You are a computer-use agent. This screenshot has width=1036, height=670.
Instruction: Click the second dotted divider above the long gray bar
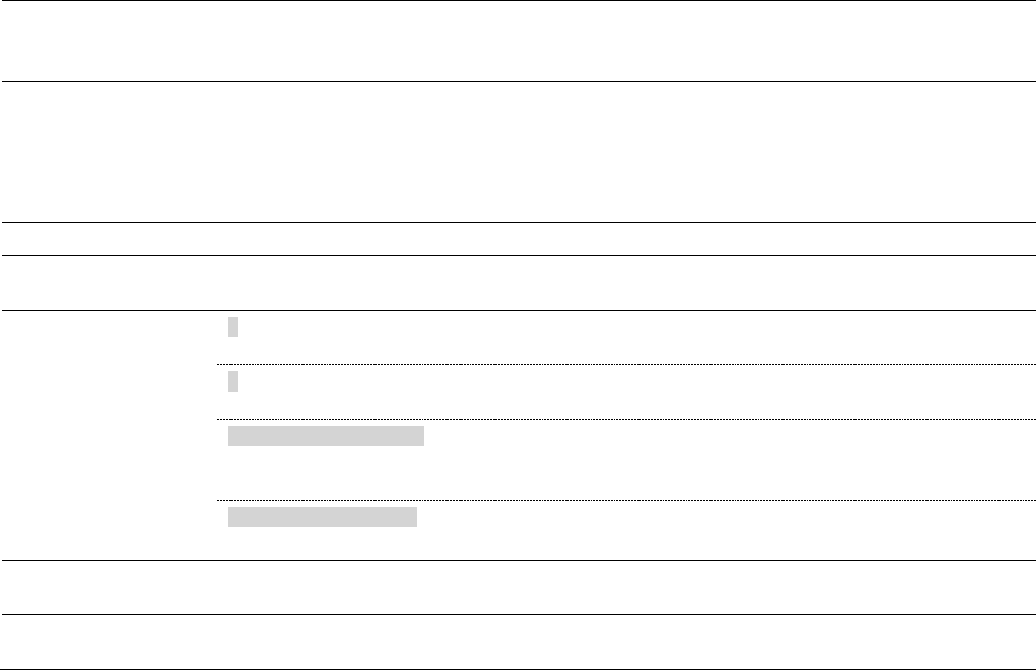coord(626,419)
